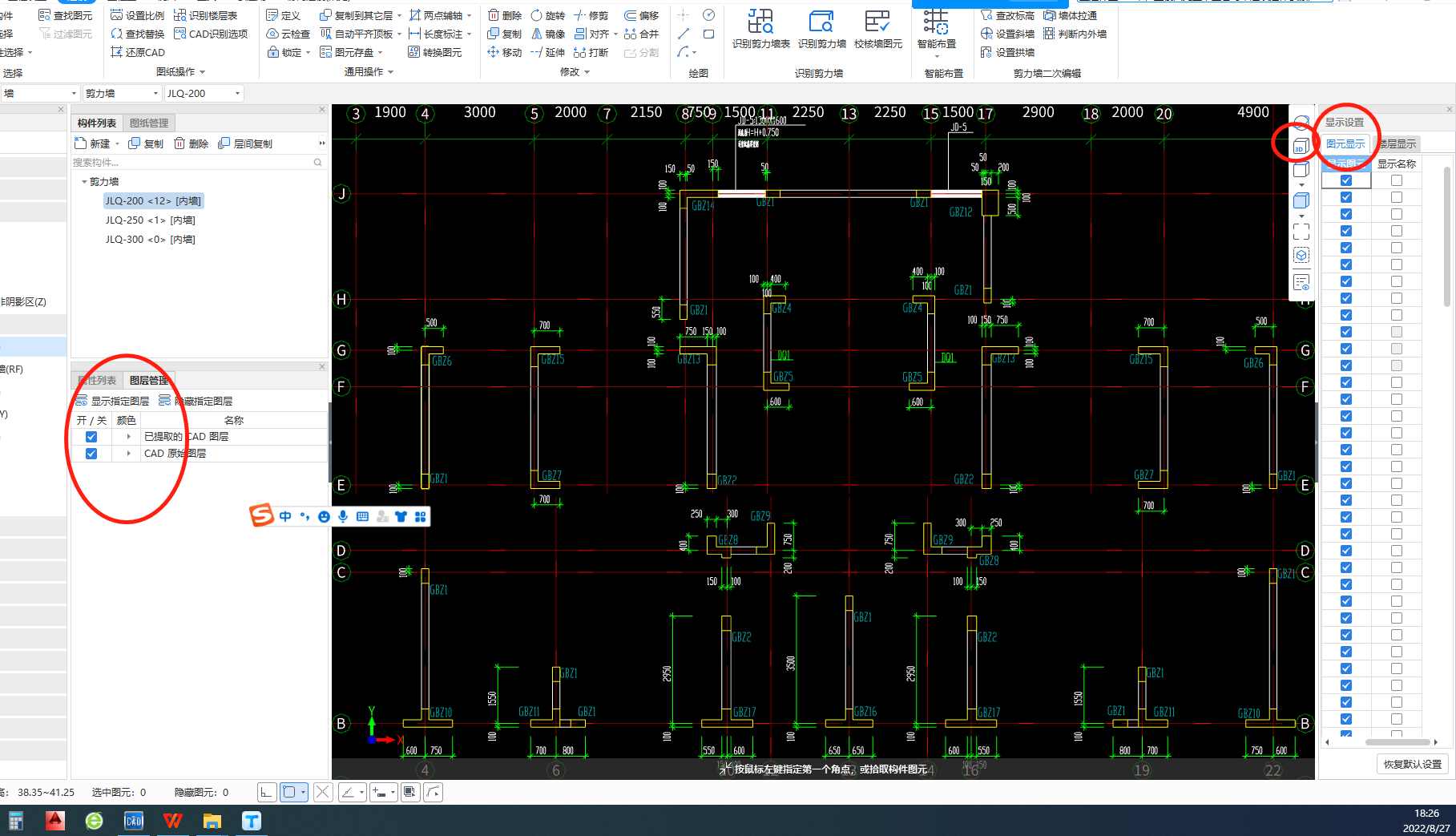Image resolution: width=1456 pixels, height=836 pixels.
Task: Choose the rectangle drawing tool in 绘图
Action: point(708,34)
